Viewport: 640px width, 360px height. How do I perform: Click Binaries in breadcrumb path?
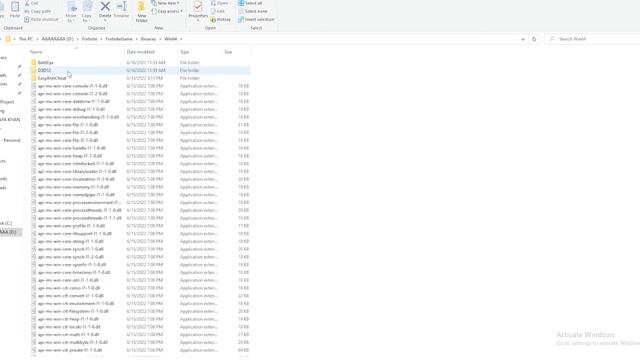(149, 39)
